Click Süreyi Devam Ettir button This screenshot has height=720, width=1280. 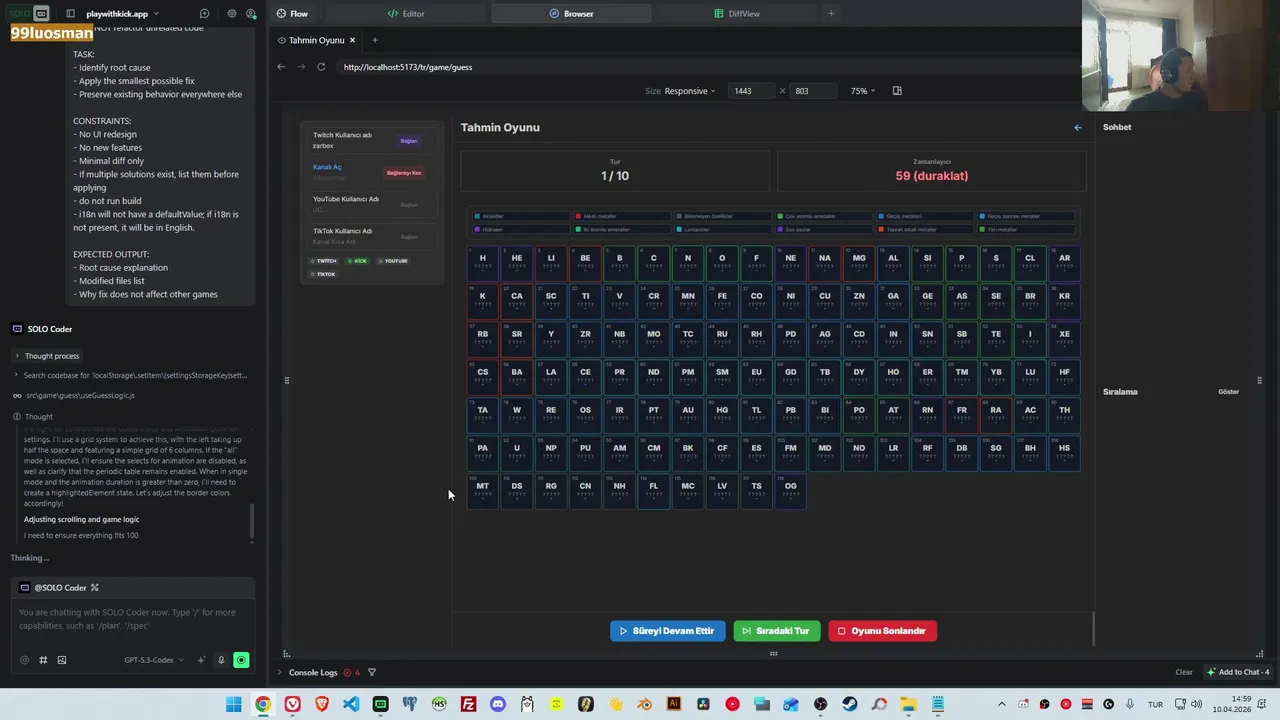tap(667, 631)
